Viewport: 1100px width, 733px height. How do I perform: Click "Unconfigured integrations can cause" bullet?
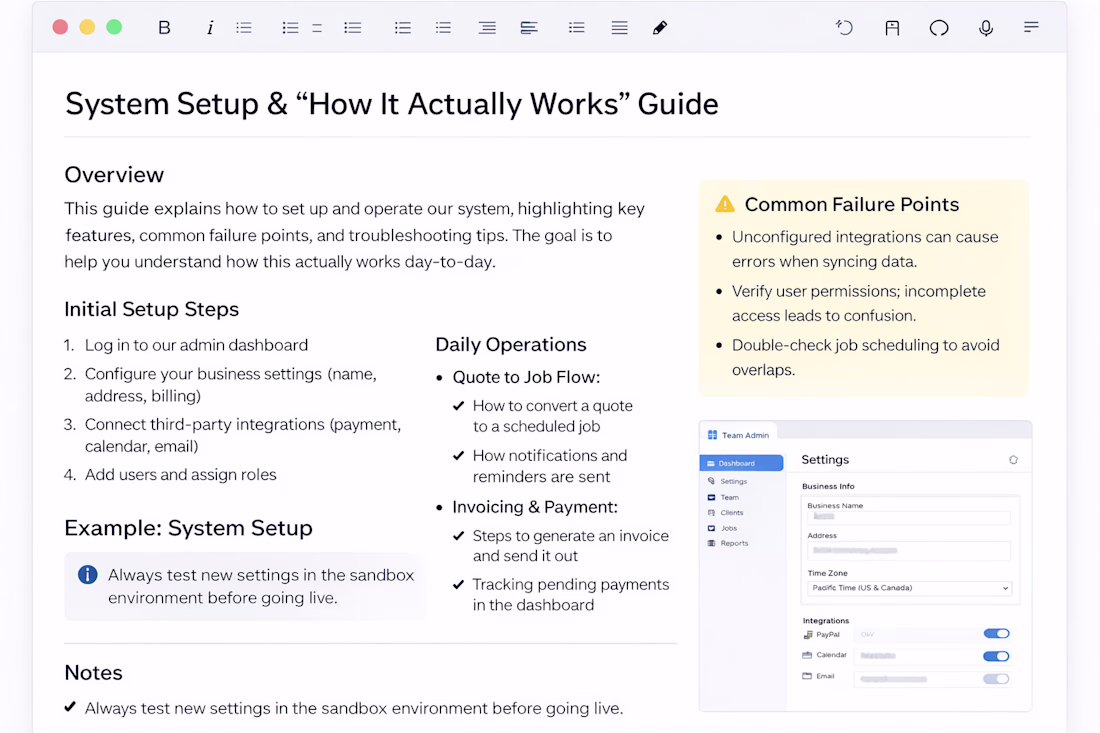[865, 249]
